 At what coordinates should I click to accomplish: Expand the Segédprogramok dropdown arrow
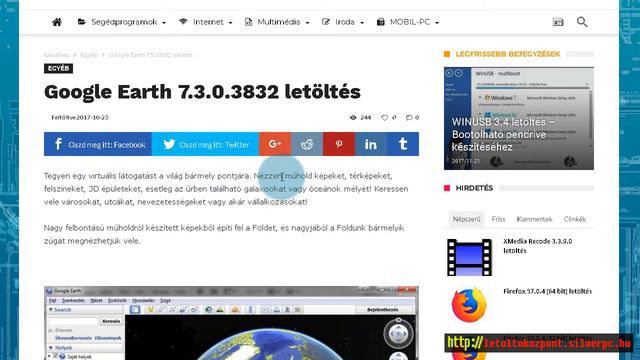[164, 23]
